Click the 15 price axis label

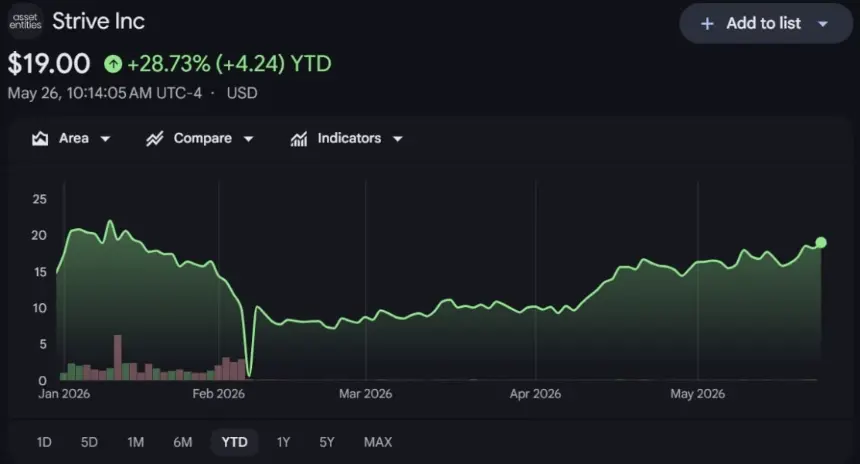(40, 272)
